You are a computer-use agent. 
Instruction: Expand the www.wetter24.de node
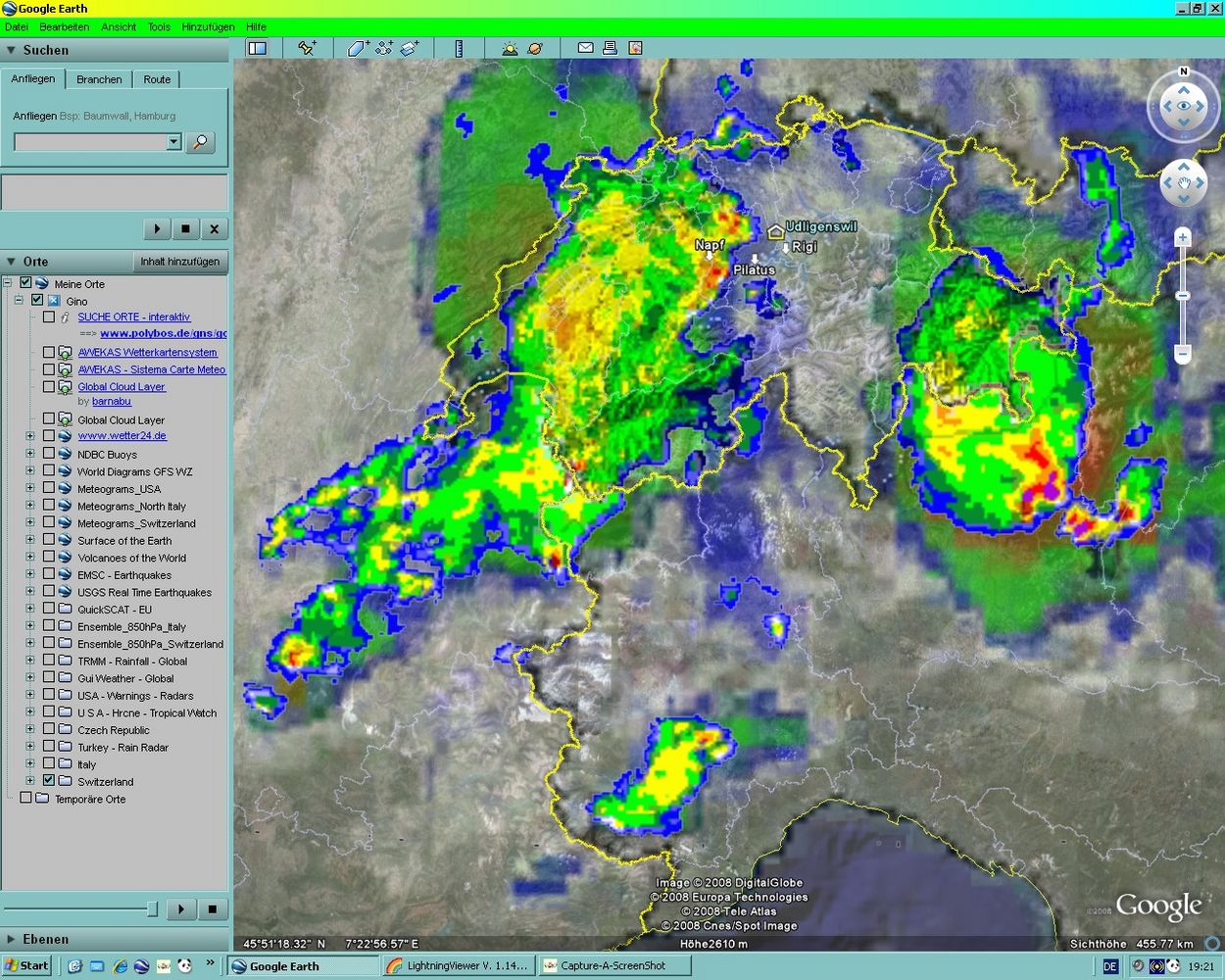click(x=30, y=436)
